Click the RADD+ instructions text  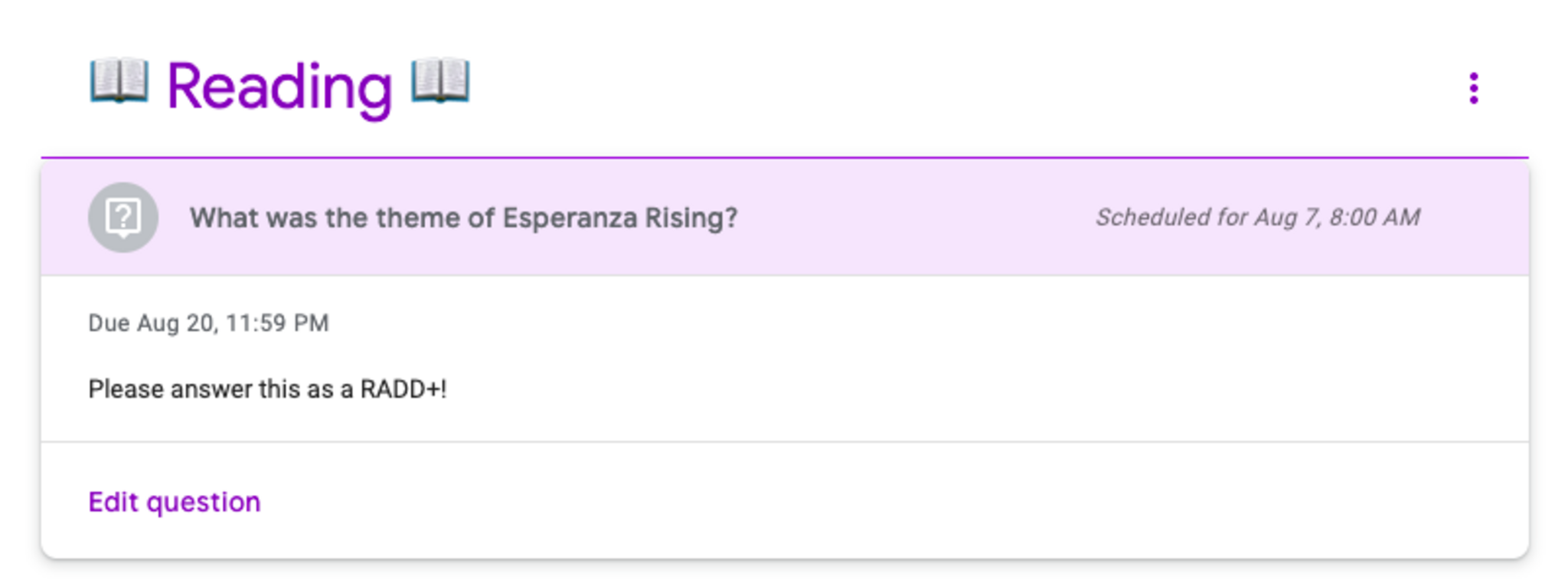click(267, 389)
